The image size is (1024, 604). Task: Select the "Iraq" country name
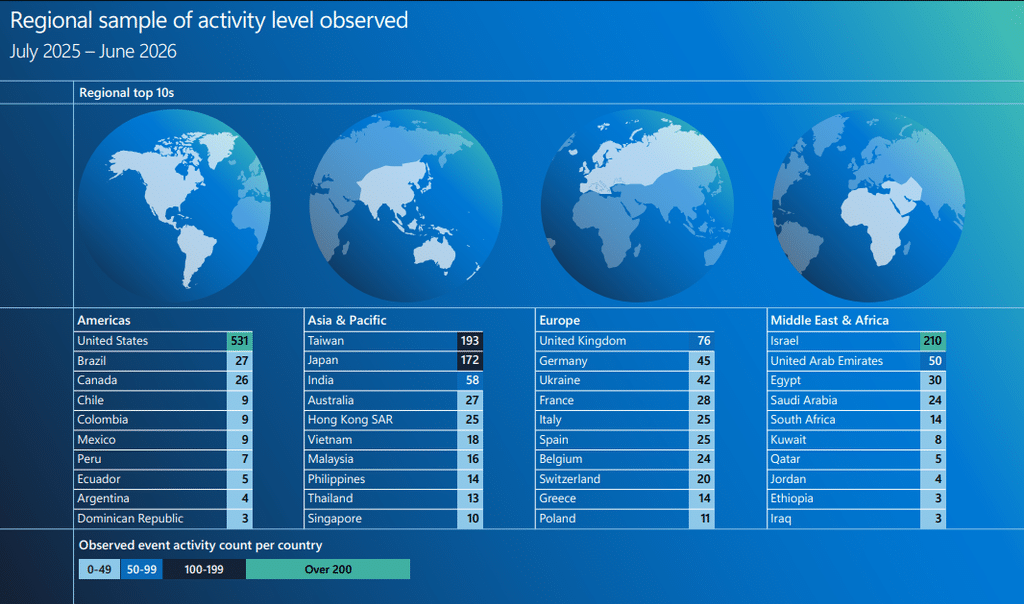point(780,518)
